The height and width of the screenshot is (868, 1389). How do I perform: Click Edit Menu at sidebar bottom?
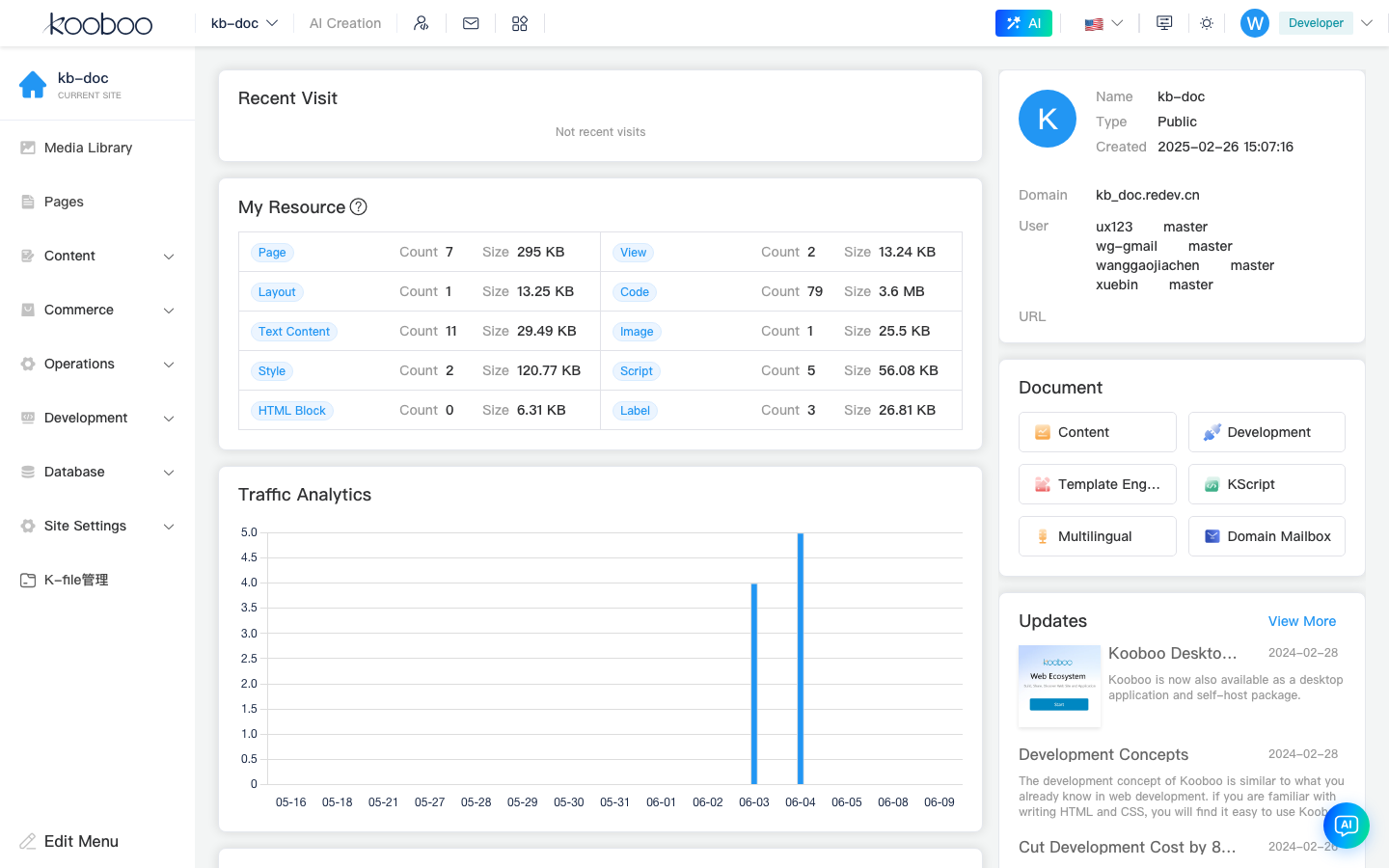point(69,841)
